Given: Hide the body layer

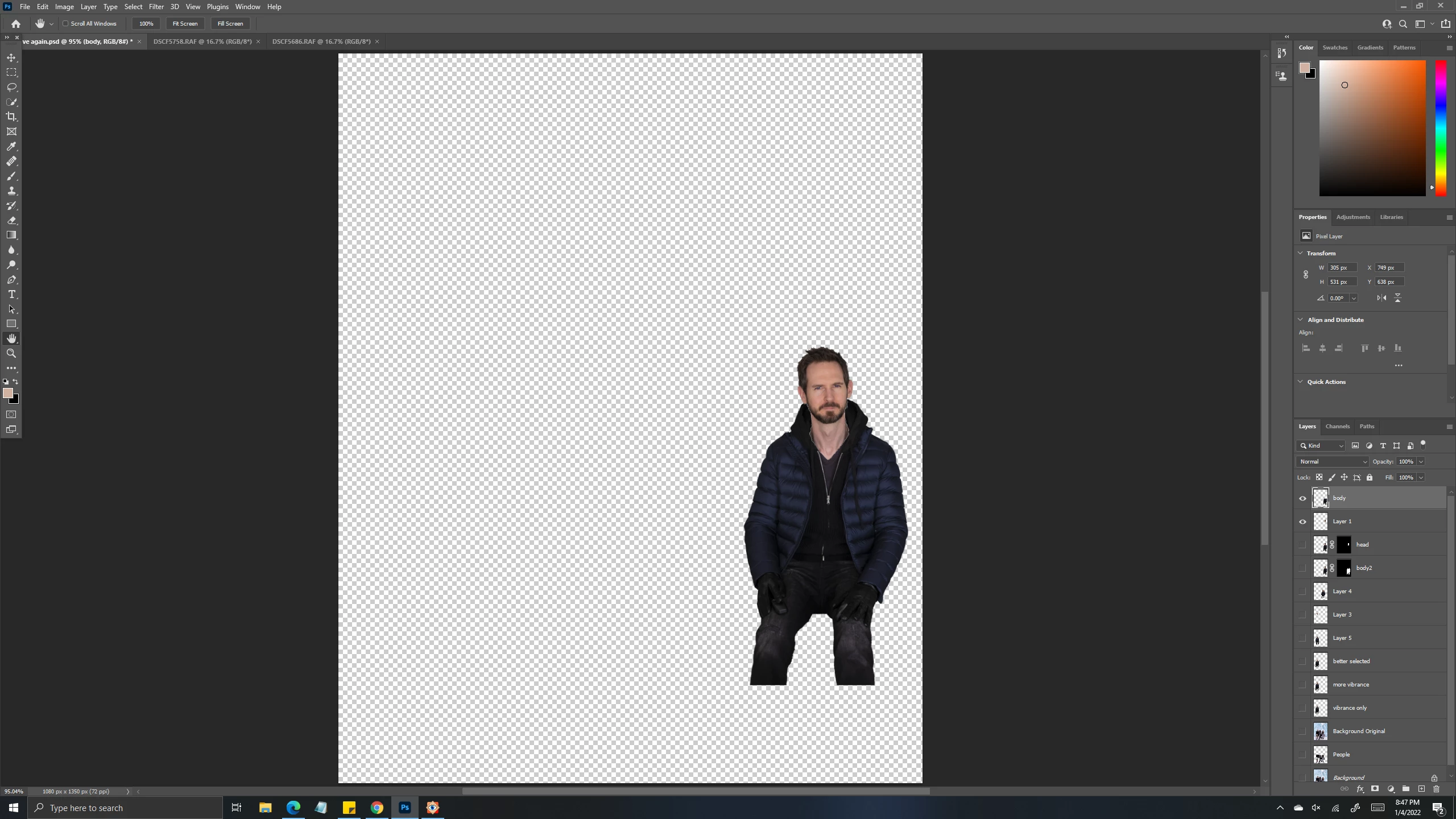Looking at the screenshot, I should 1302,498.
